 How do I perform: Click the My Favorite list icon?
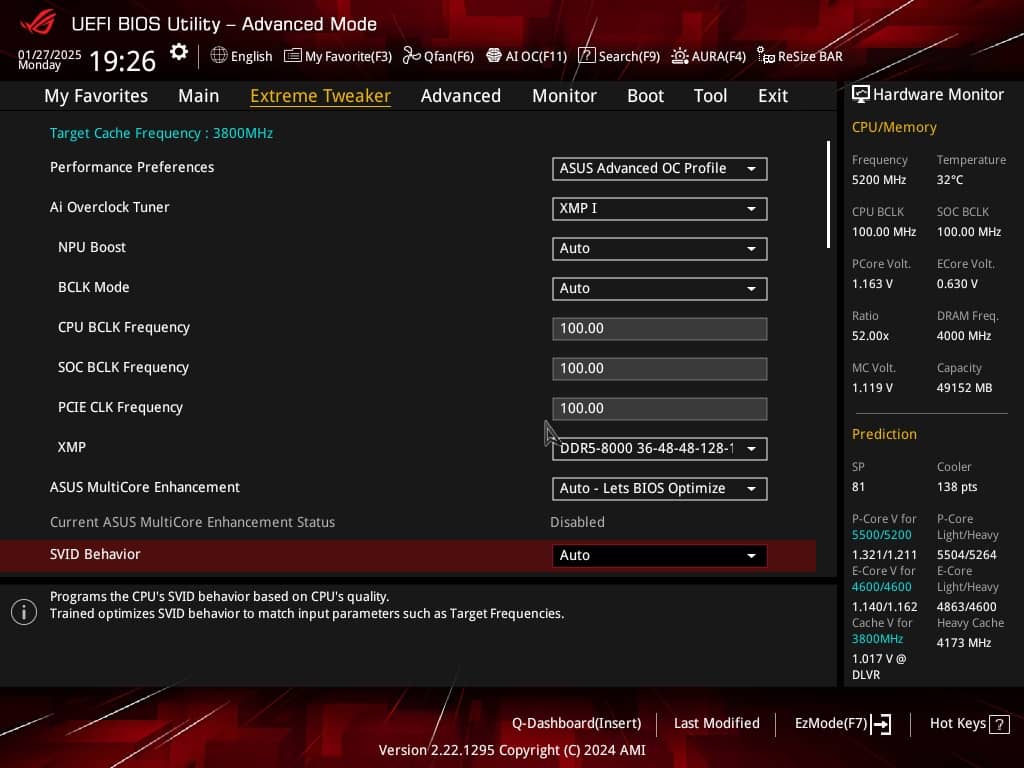pos(293,56)
